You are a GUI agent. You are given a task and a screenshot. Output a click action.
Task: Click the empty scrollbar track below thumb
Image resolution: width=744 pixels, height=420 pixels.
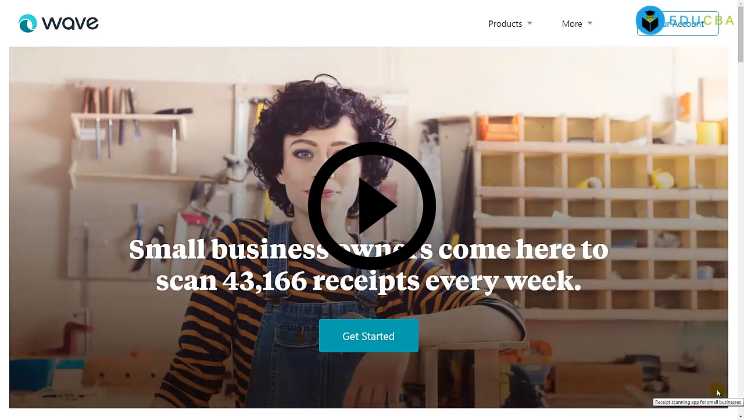tap(740, 237)
